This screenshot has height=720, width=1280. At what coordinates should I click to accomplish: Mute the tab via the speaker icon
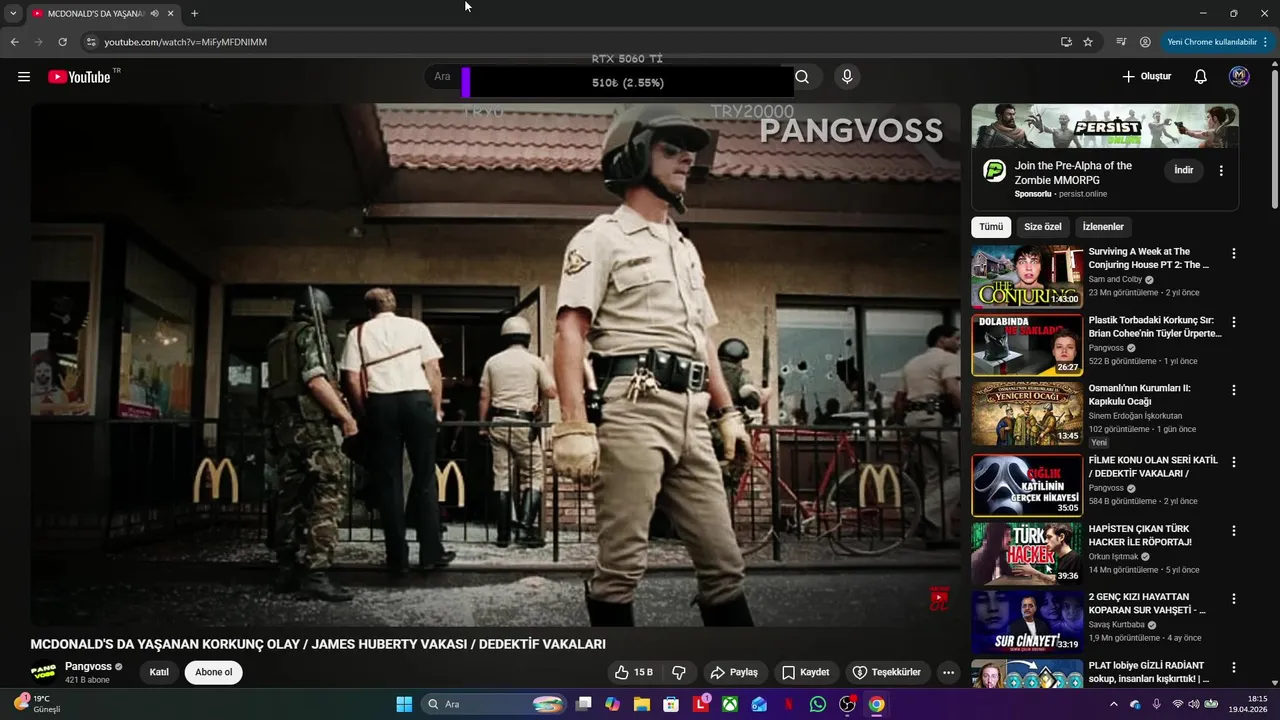(x=155, y=13)
